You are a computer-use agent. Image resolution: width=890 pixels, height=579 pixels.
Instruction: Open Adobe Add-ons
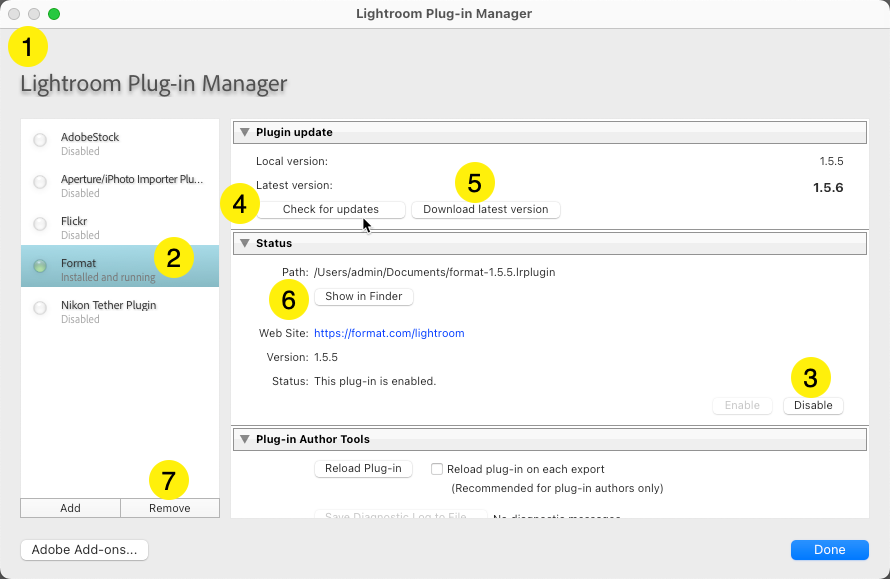[x=84, y=550]
